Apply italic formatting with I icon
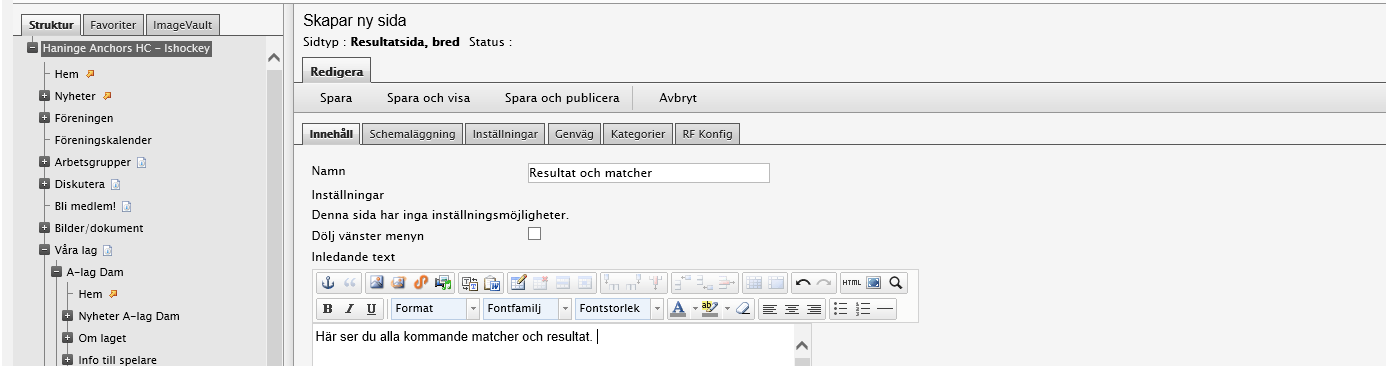 tap(350, 309)
